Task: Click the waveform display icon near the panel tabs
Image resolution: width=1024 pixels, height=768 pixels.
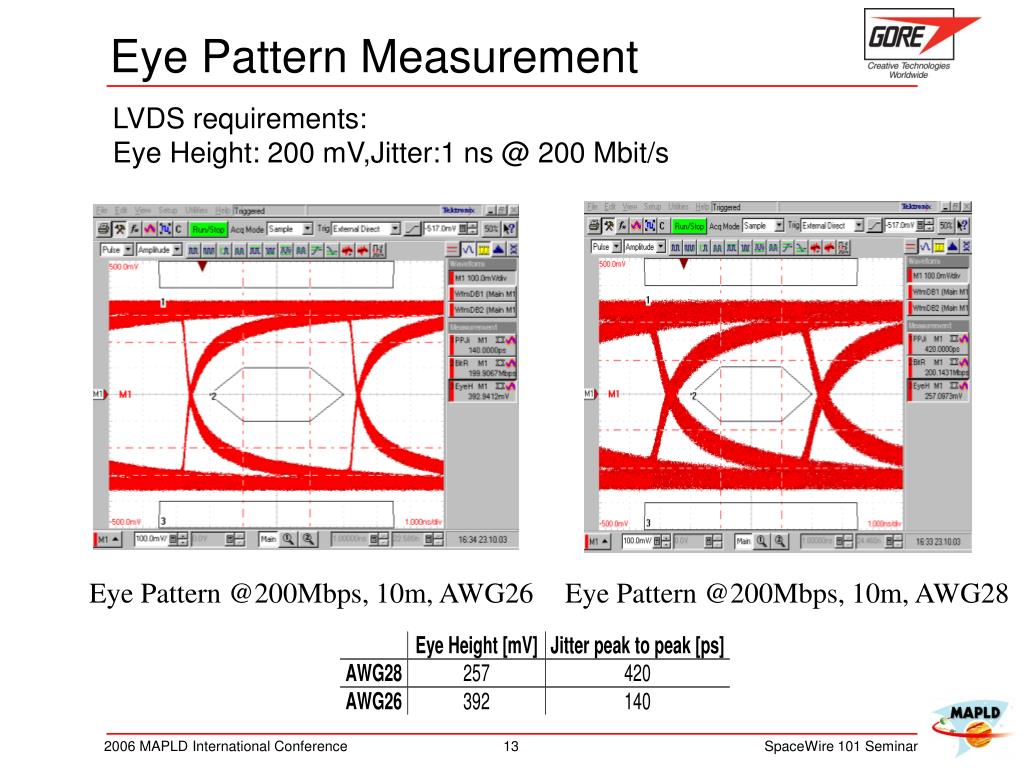Action: tap(468, 250)
